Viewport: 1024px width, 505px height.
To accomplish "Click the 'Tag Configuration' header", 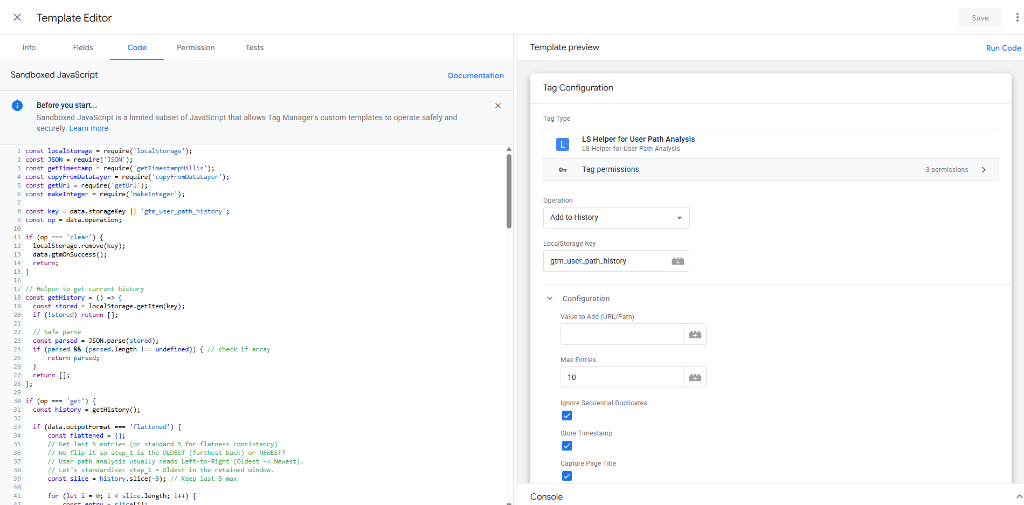I will coord(578,88).
